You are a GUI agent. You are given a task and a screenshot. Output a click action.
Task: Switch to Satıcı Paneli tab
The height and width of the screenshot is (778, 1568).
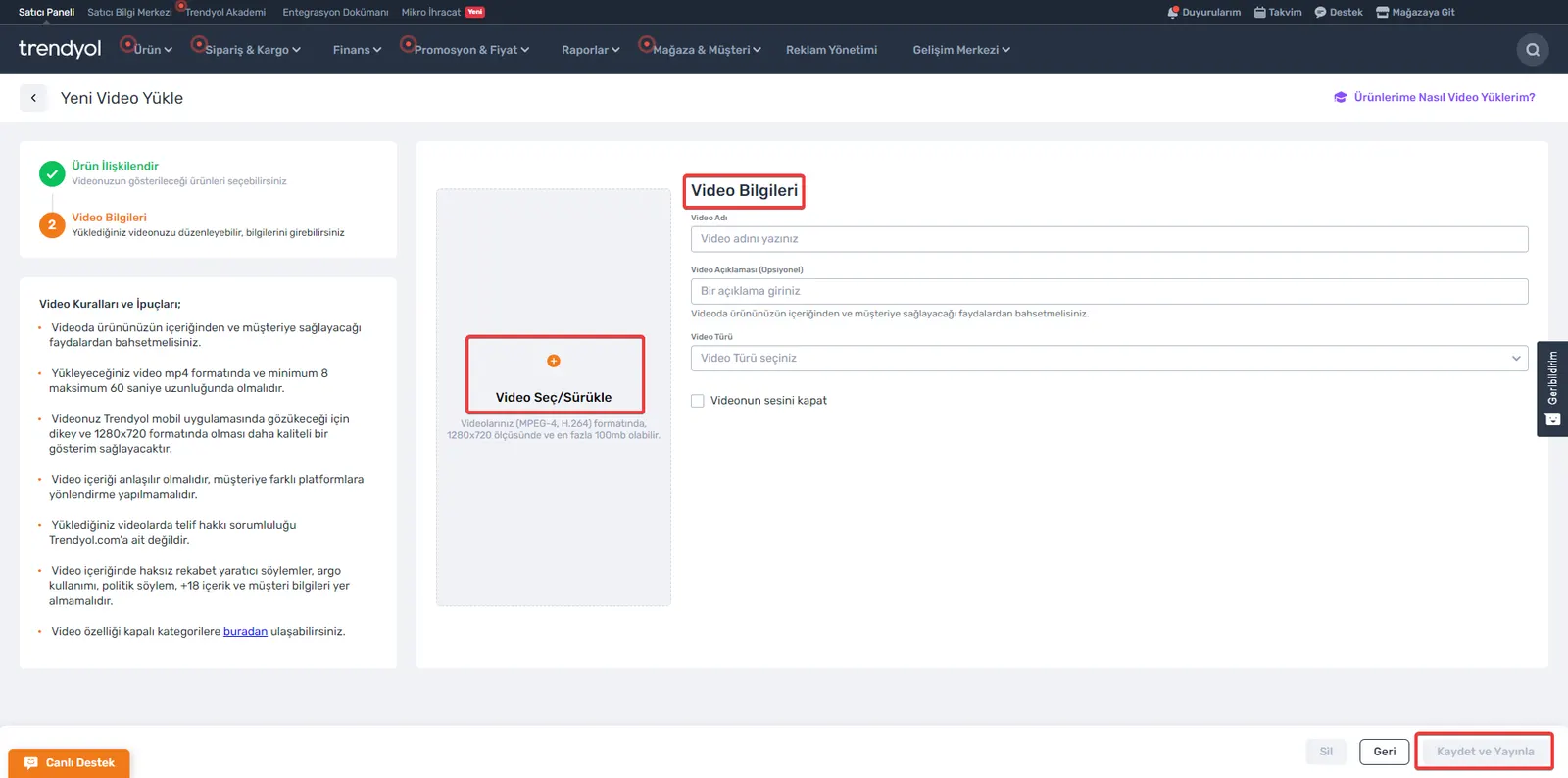coord(46,12)
